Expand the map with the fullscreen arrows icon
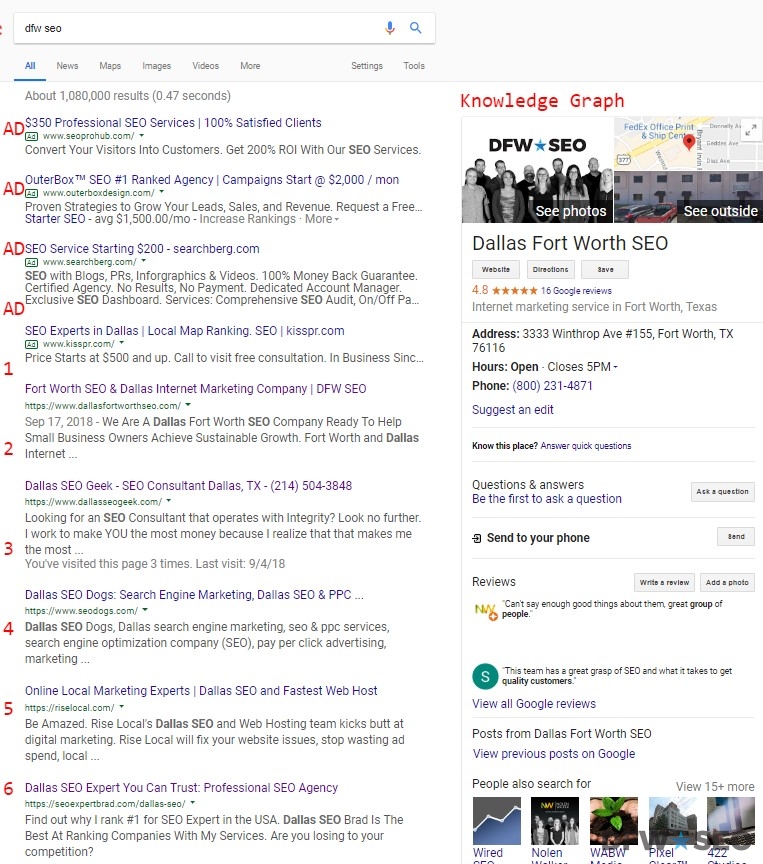763x864 pixels. [750, 131]
